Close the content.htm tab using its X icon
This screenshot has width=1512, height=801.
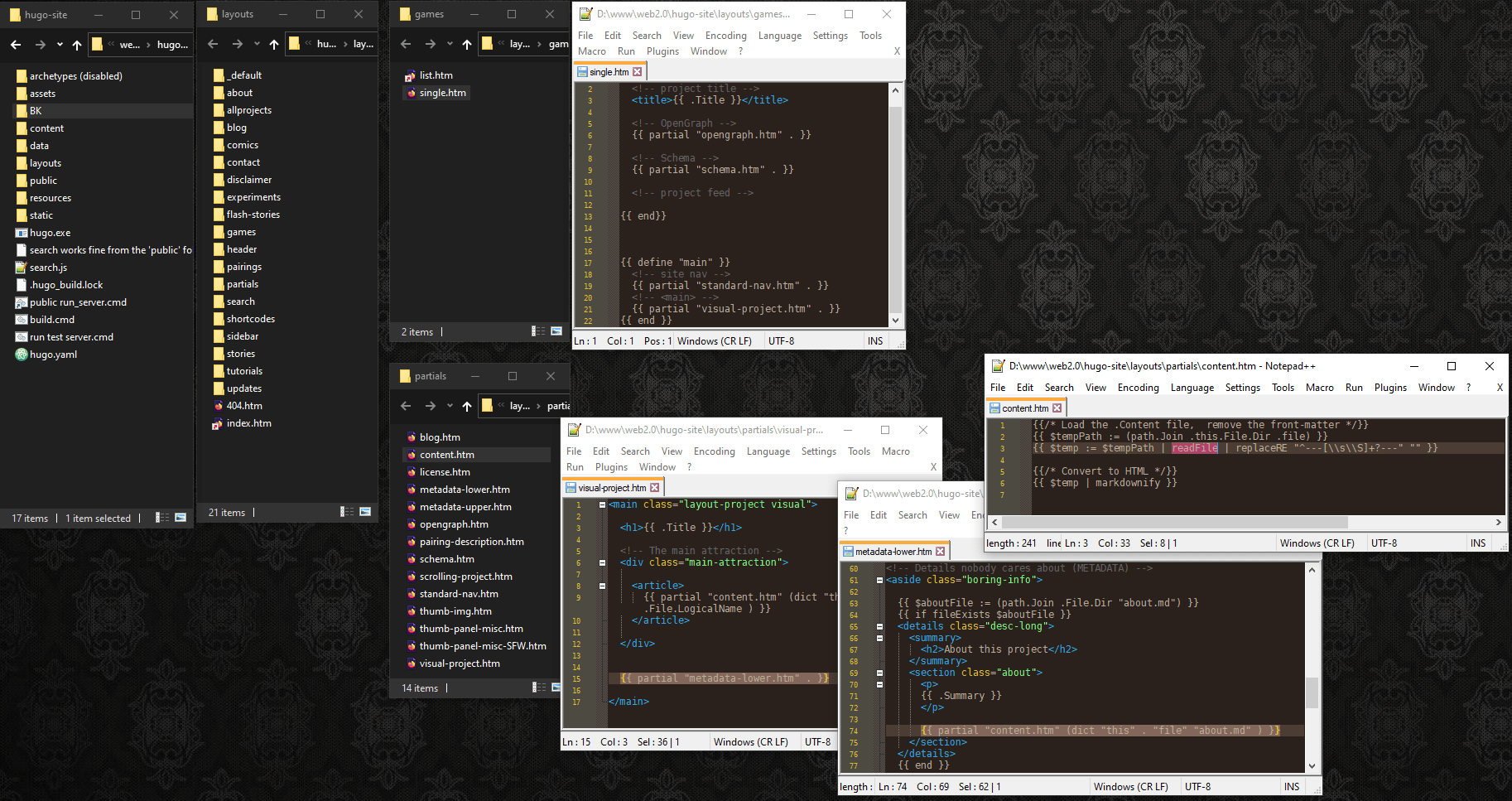(x=1057, y=408)
